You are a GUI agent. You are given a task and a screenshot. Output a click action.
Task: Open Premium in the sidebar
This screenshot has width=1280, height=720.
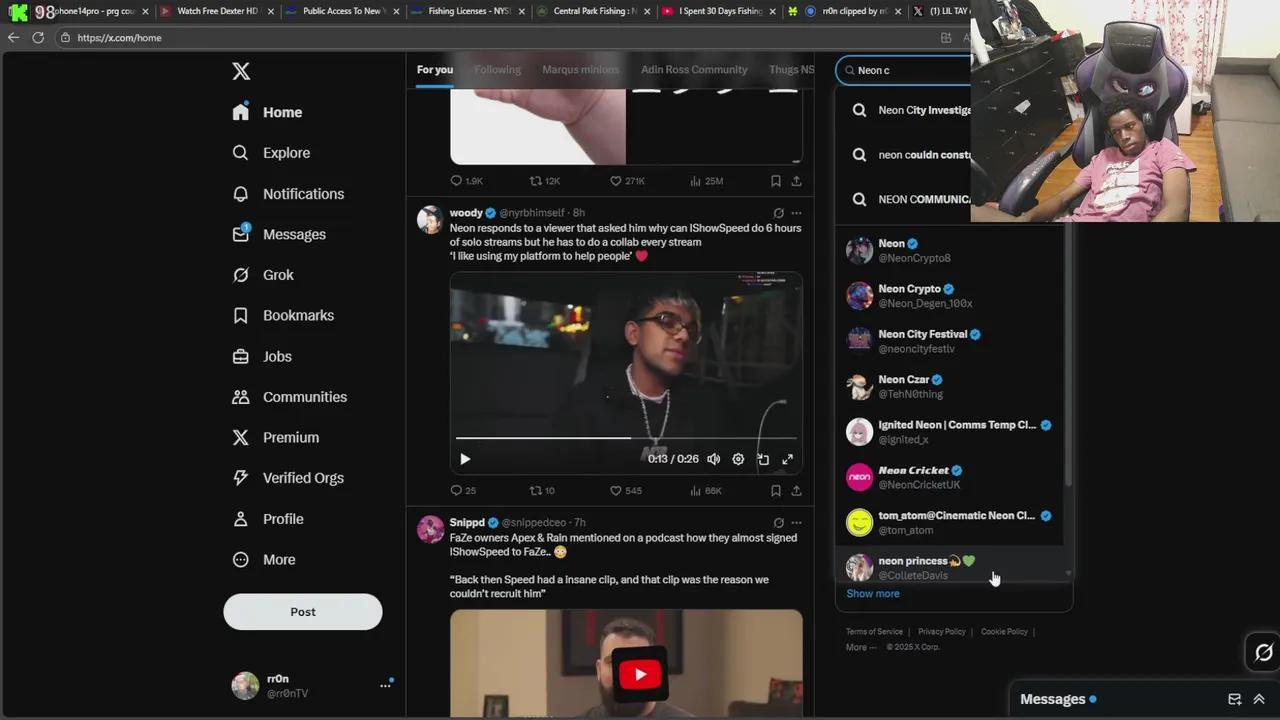pyautogui.click(x=275, y=437)
